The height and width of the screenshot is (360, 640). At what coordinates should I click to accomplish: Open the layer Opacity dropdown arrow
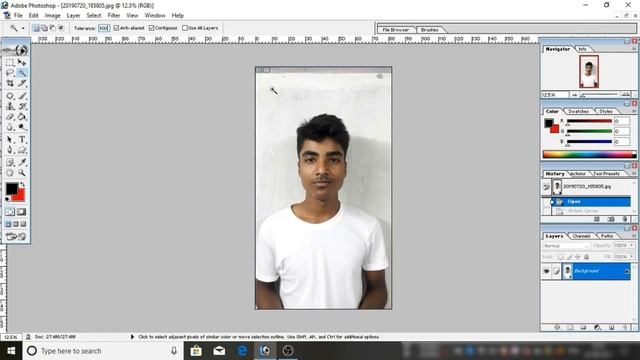[x=632, y=246]
